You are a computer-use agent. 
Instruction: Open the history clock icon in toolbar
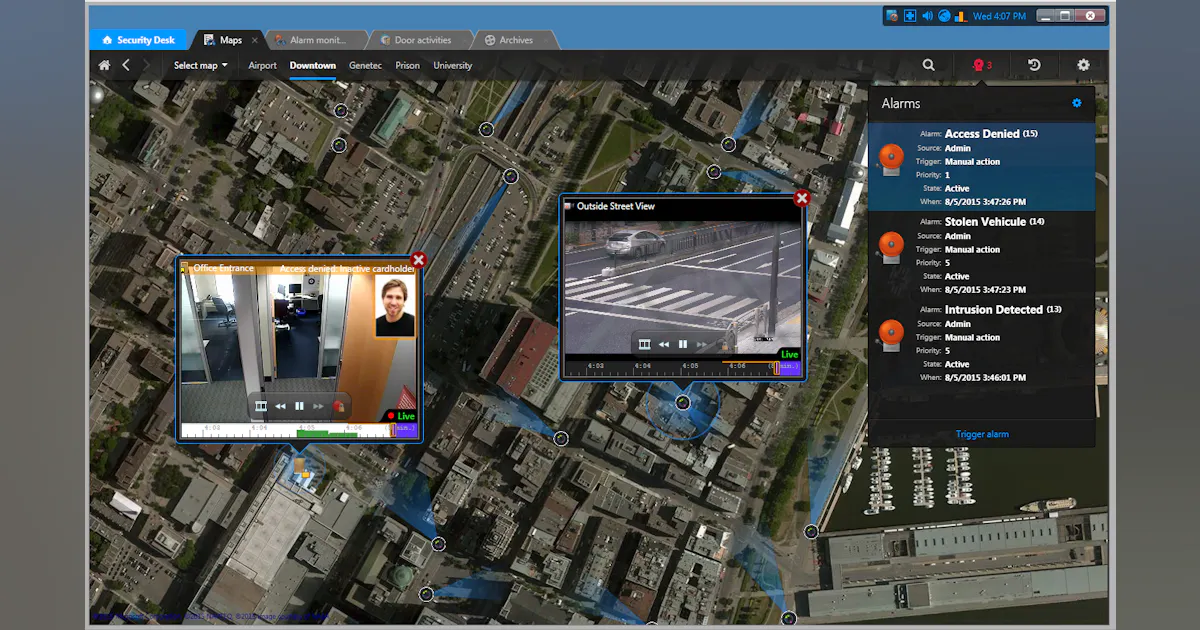tap(1034, 65)
